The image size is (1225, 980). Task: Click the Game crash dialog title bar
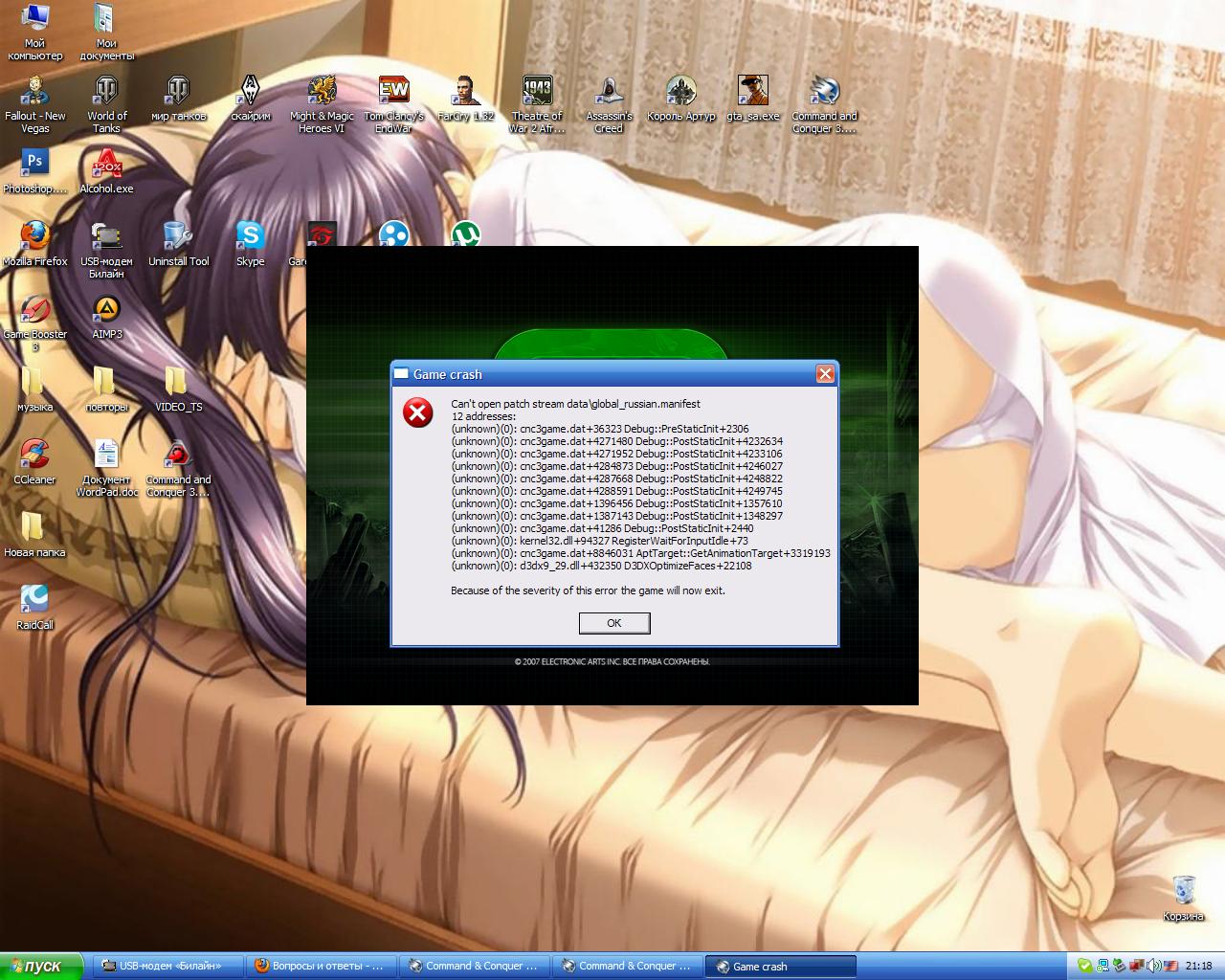(x=614, y=374)
